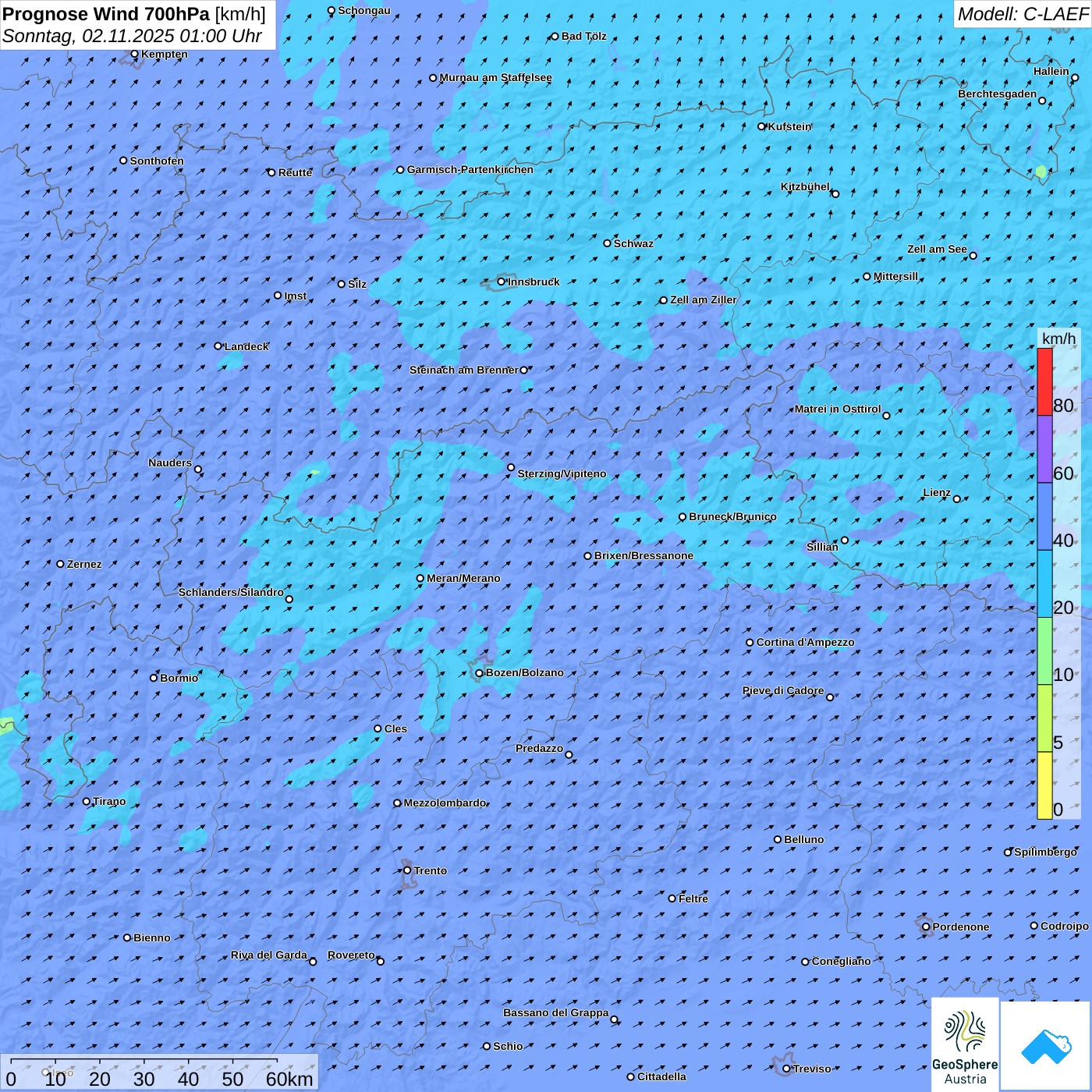Click the Pordenone label

click(x=961, y=927)
